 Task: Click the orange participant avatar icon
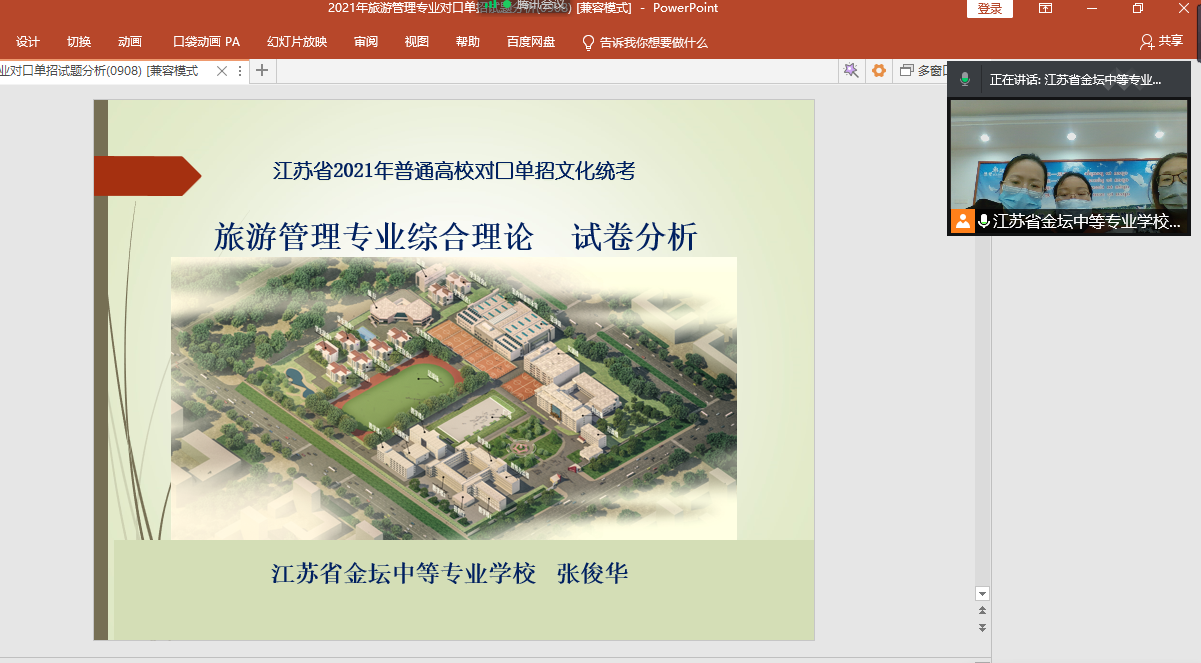tap(963, 221)
